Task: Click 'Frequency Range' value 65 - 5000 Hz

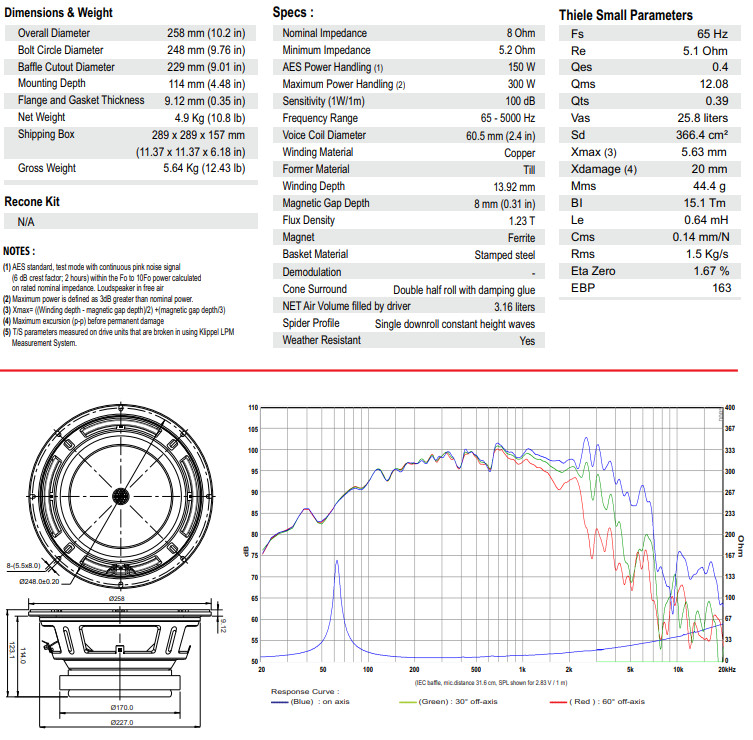Action: click(508, 118)
